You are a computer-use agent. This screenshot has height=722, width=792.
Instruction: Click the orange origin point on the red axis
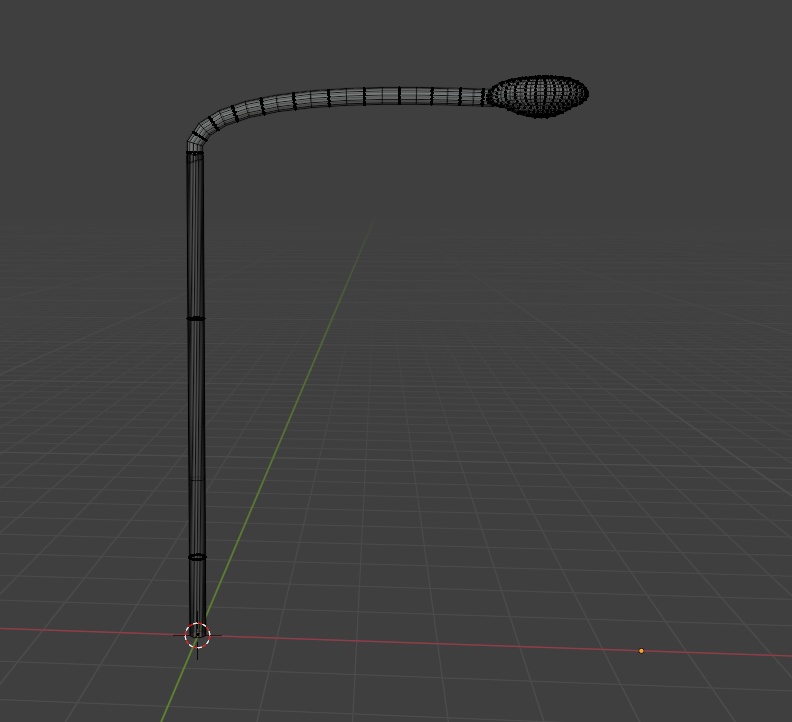tap(641, 651)
